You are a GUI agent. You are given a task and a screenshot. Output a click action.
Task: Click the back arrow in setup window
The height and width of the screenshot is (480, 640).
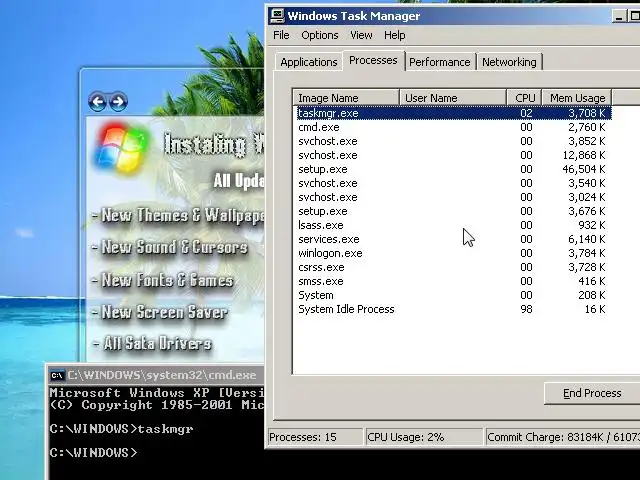click(97, 101)
